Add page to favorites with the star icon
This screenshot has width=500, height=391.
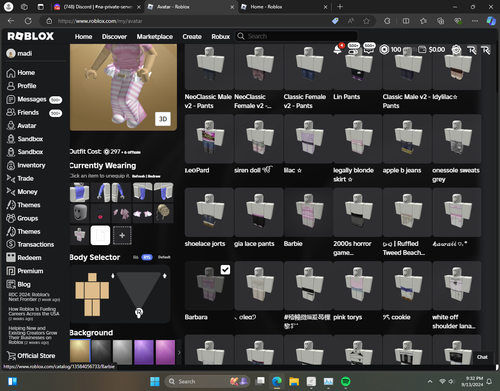366,21
